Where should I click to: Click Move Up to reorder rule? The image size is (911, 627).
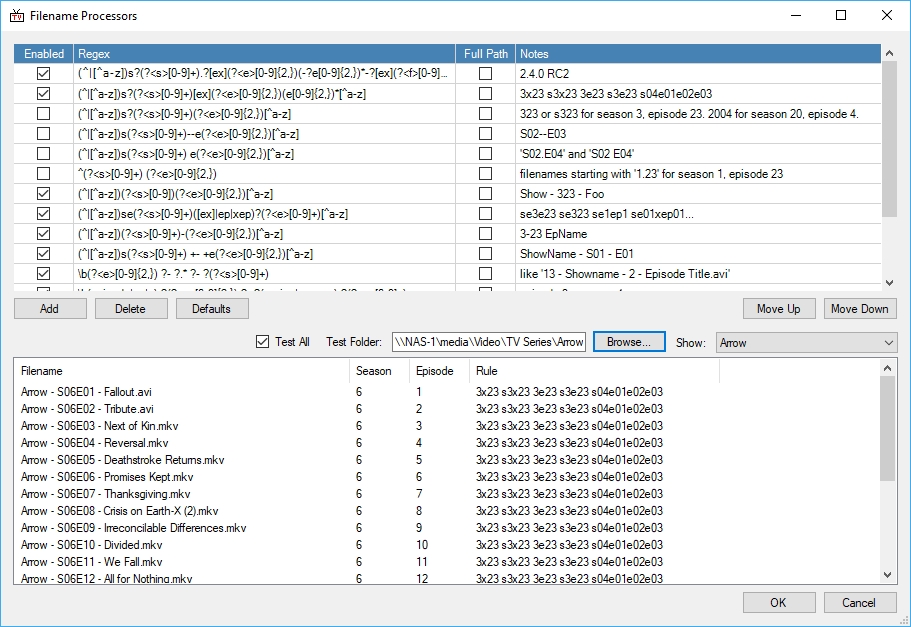(778, 309)
